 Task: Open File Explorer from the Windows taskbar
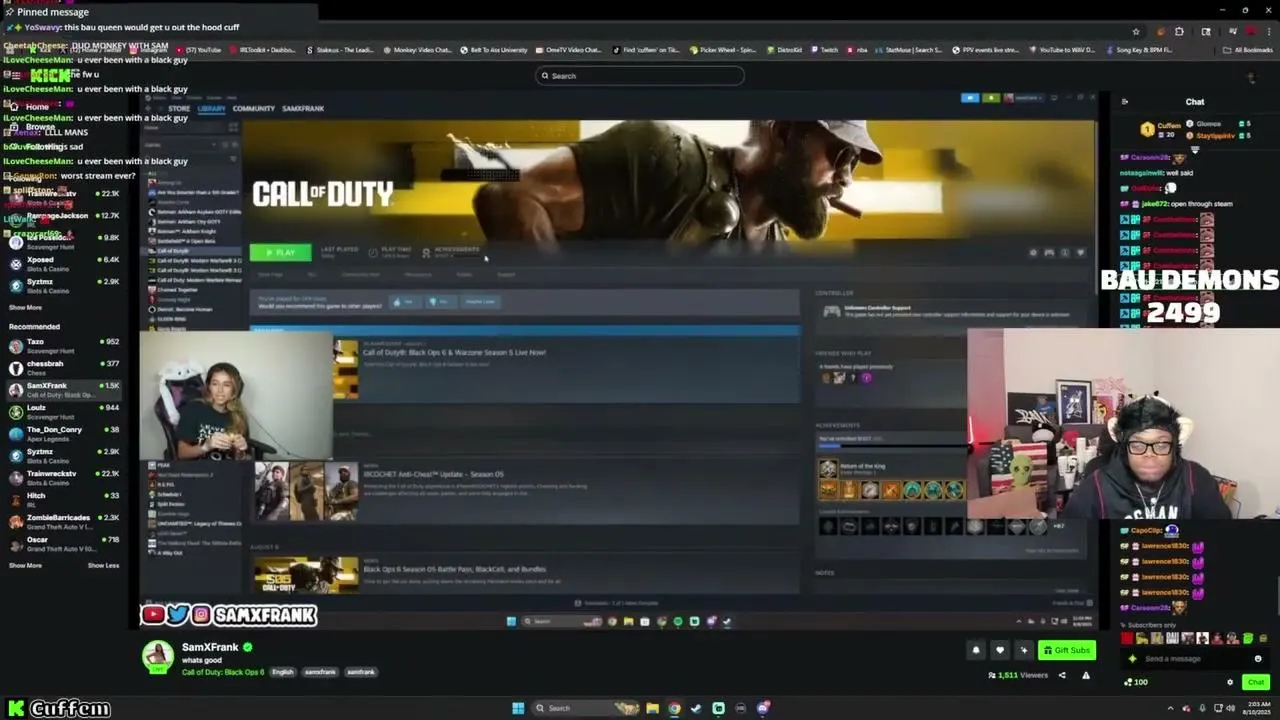pyautogui.click(x=652, y=708)
